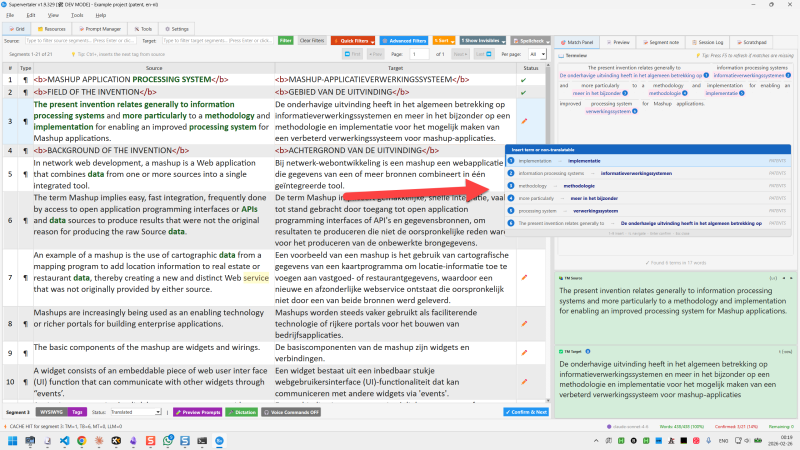Viewport: 800px width, 450px height.
Task: Click the target filter input field
Action: 218,41
